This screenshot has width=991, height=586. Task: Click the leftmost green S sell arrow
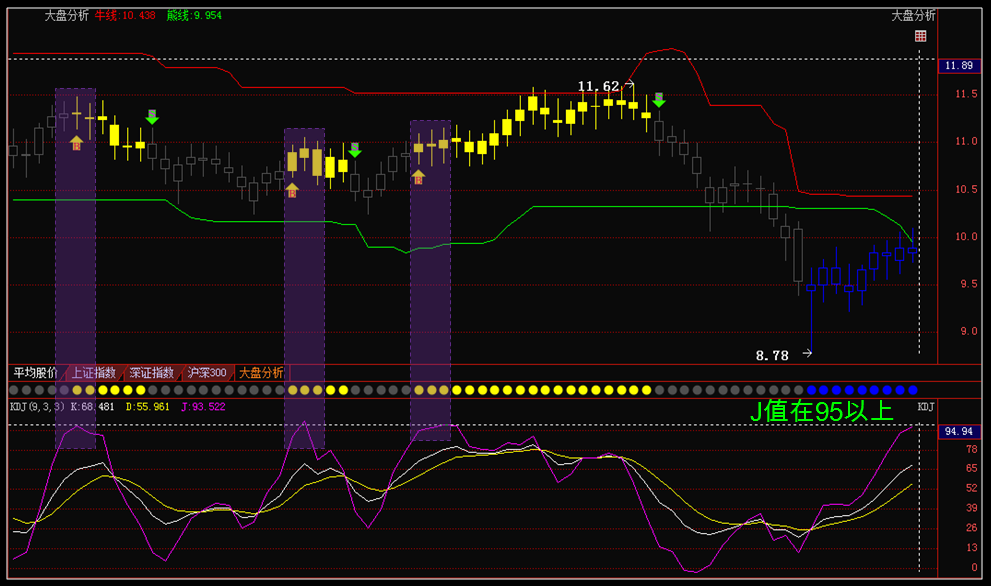click(151, 116)
